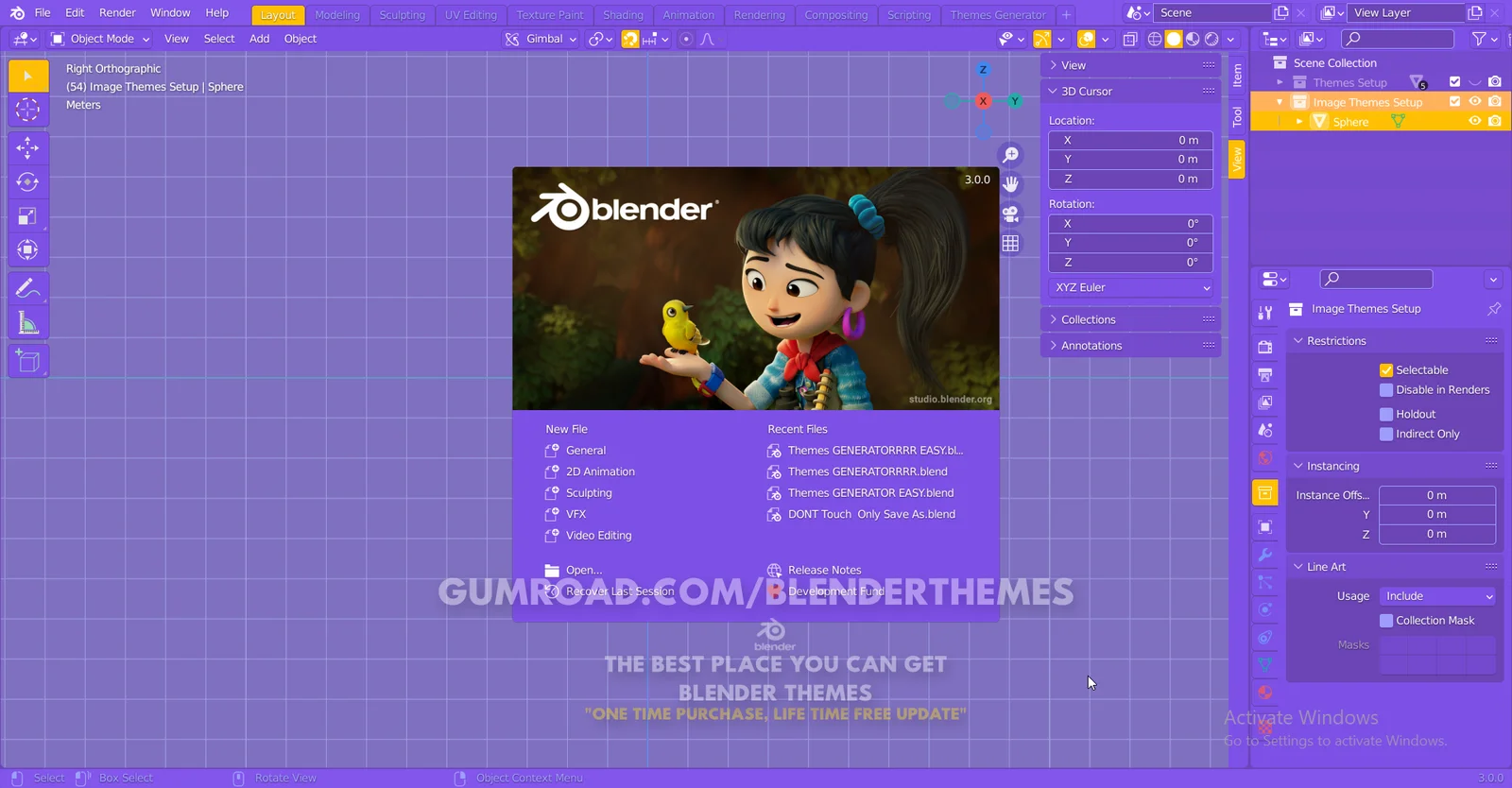Click Instance Offset X value field

pos(1437,495)
